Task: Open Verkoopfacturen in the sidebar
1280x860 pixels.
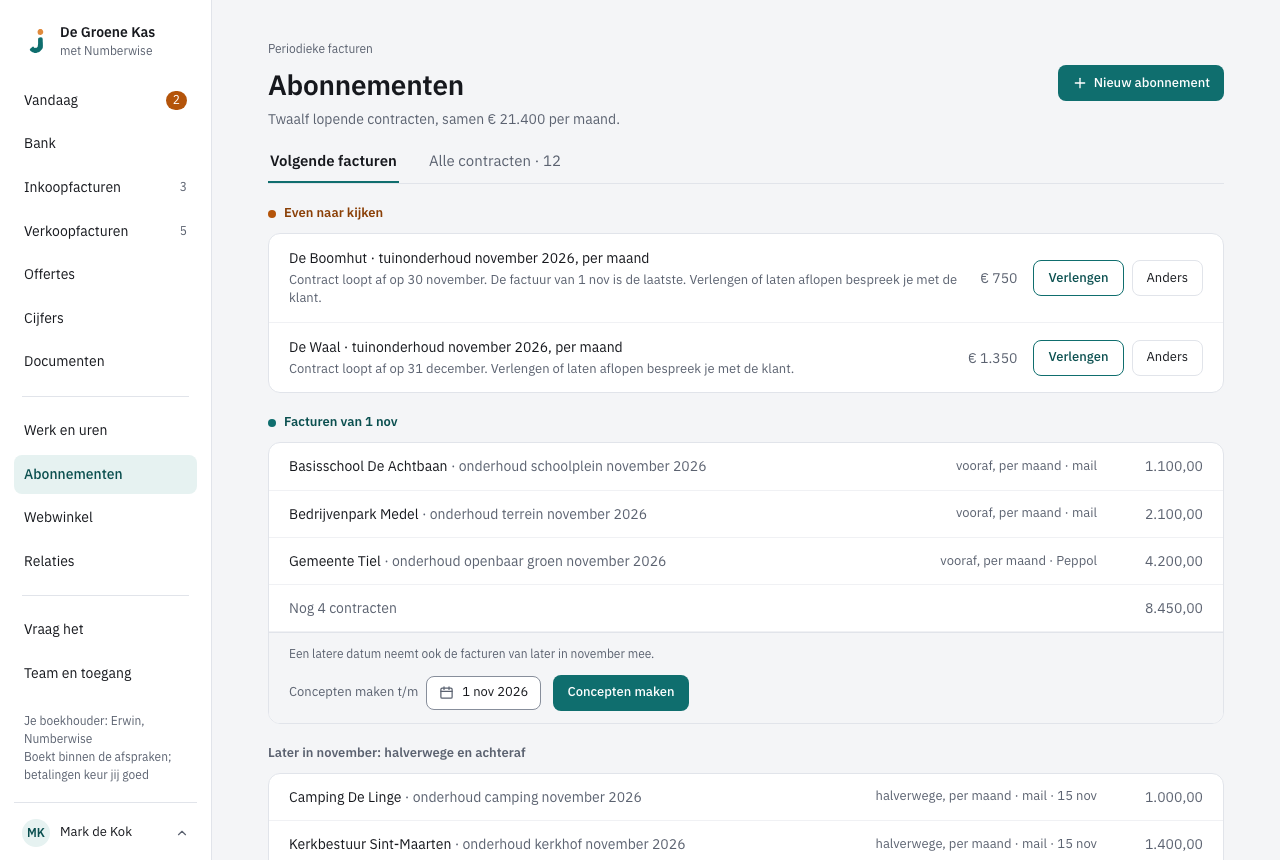Action: click(x=105, y=231)
